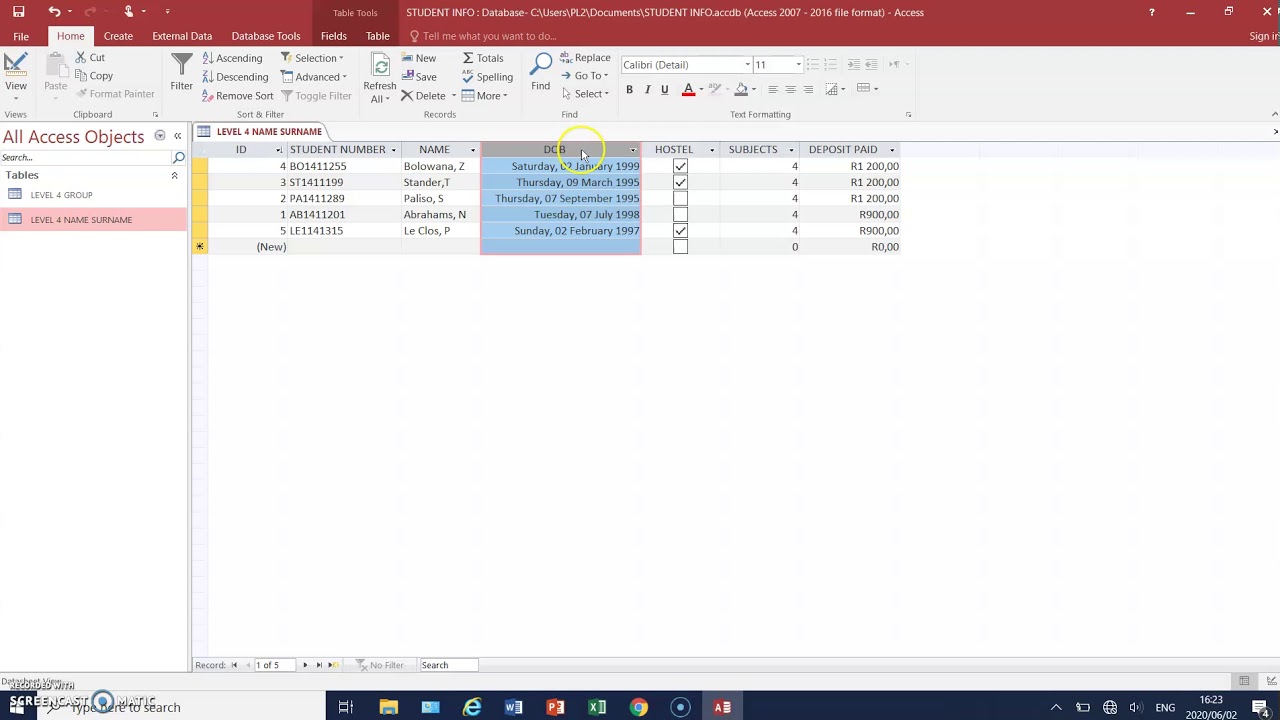Click the Replace command
The width and height of the screenshot is (1280, 720).
[585, 58]
